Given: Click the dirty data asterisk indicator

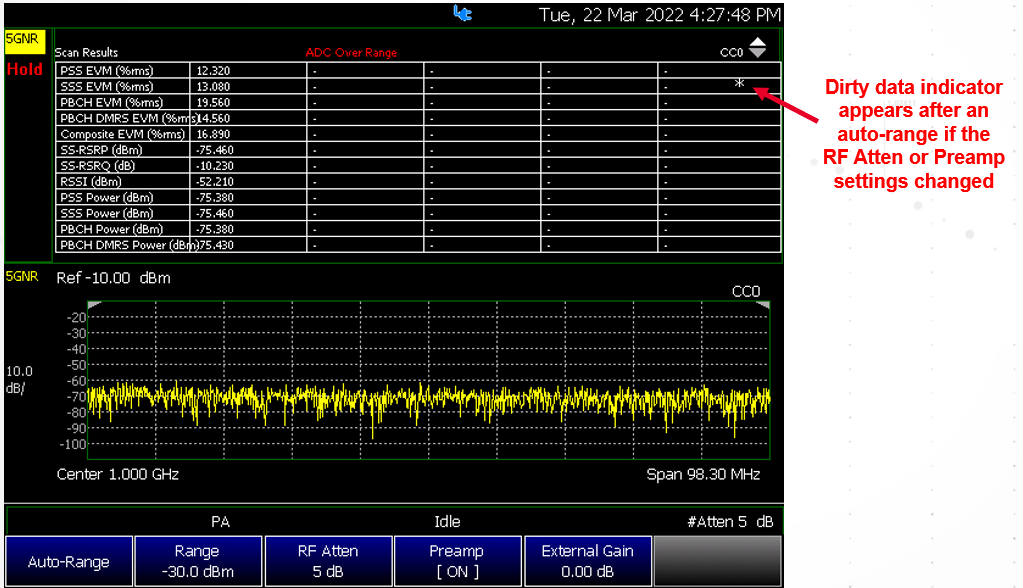Looking at the screenshot, I should click(739, 84).
